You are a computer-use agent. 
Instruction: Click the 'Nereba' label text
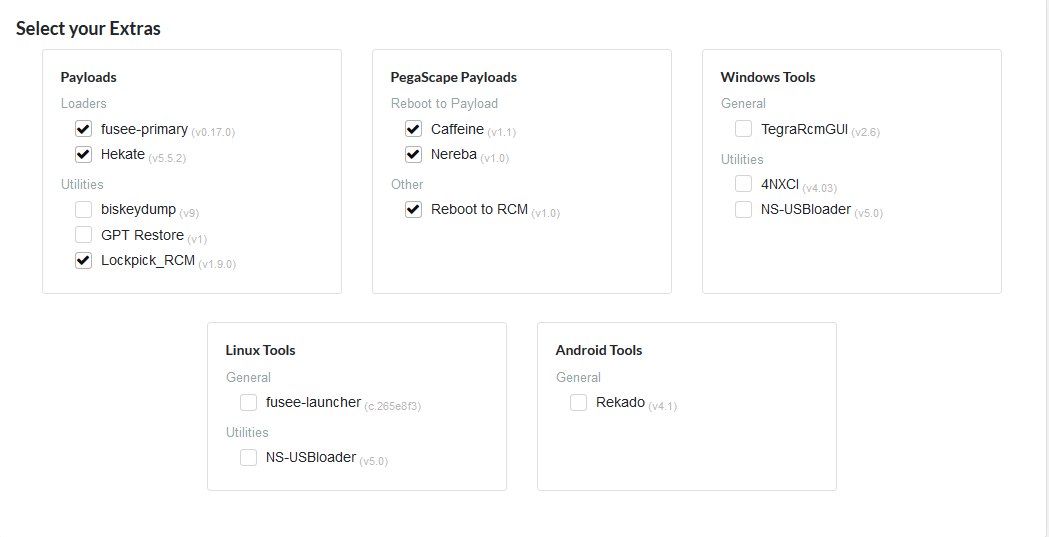(x=454, y=154)
